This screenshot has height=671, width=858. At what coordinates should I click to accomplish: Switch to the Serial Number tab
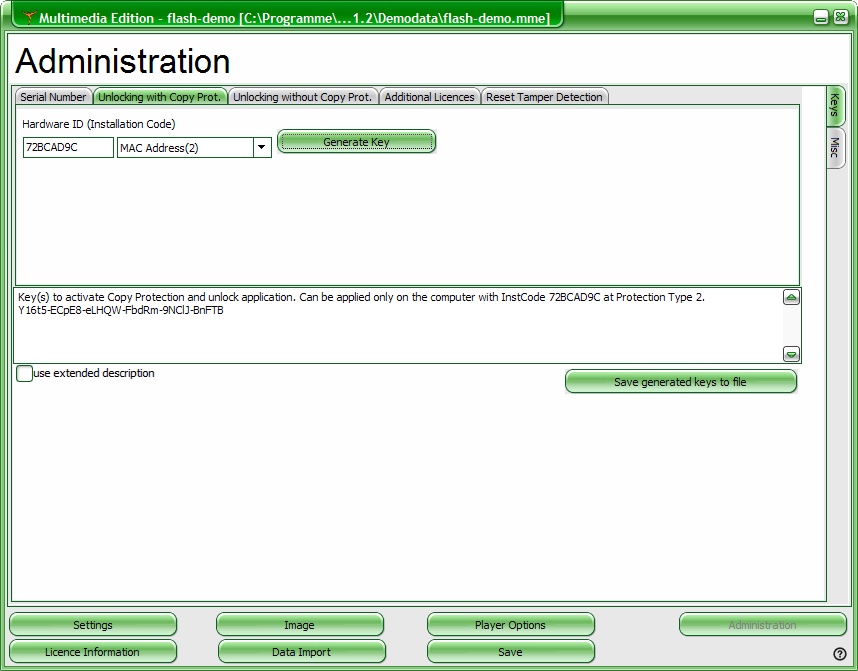click(x=54, y=97)
